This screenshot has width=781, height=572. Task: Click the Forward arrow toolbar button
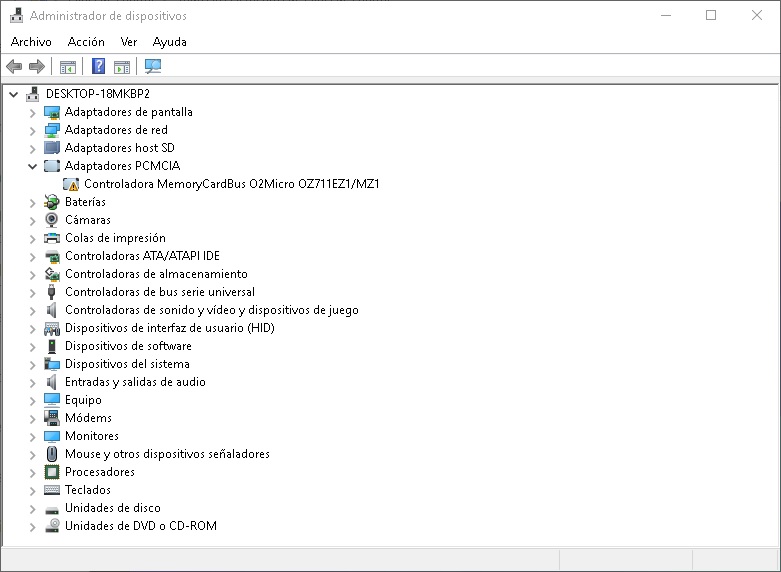pyautogui.click(x=37, y=66)
